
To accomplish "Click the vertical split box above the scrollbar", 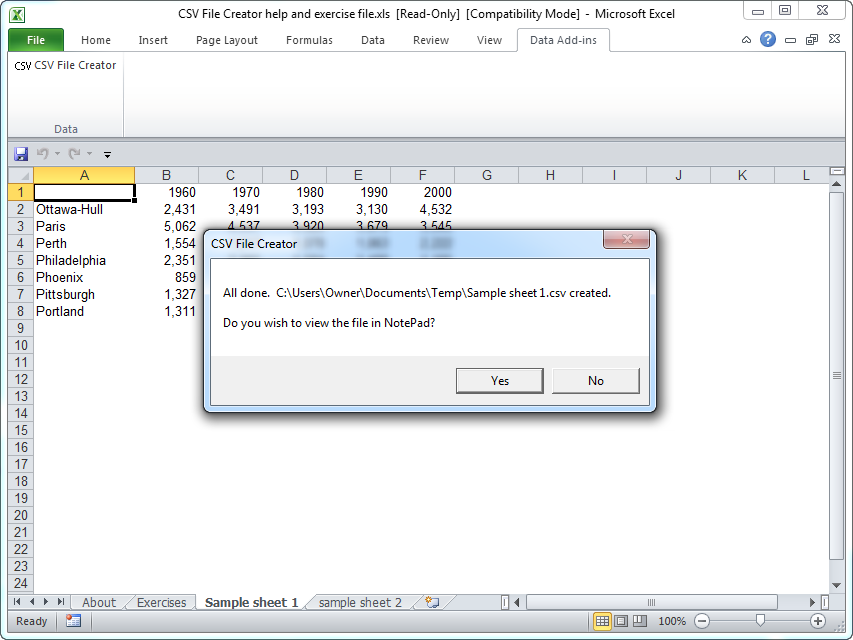I will (x=837, y=171).
